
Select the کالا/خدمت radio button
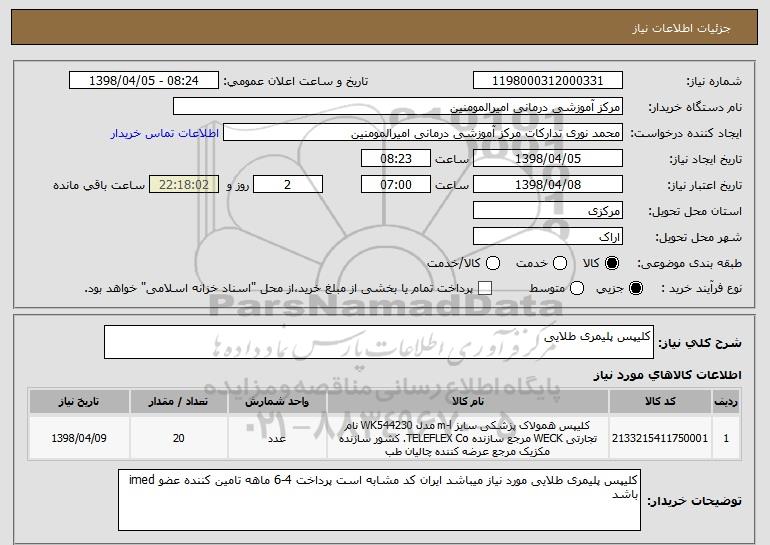[x=493, y=263]
